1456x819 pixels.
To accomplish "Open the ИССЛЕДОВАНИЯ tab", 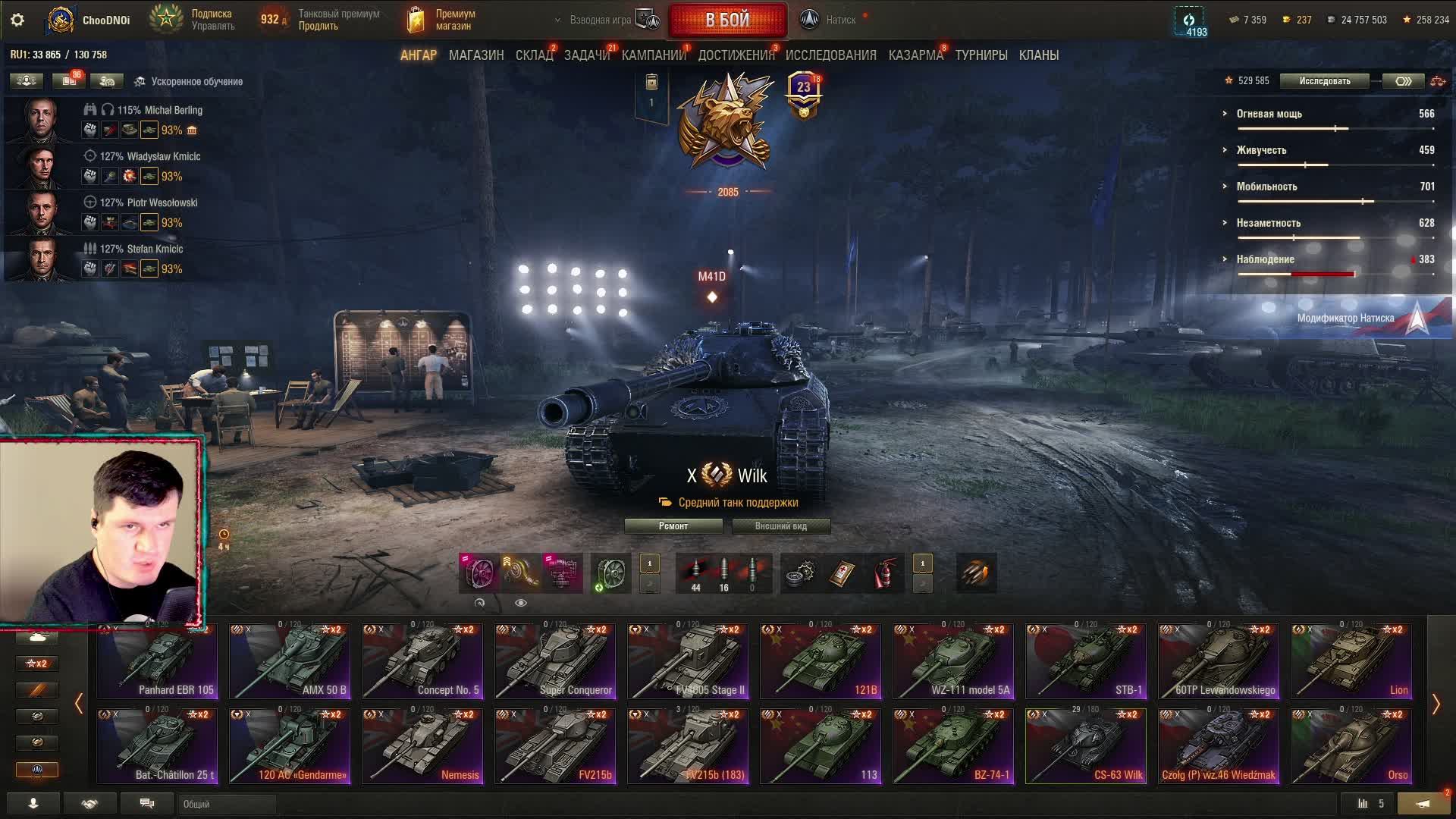I will pos(831,55).
